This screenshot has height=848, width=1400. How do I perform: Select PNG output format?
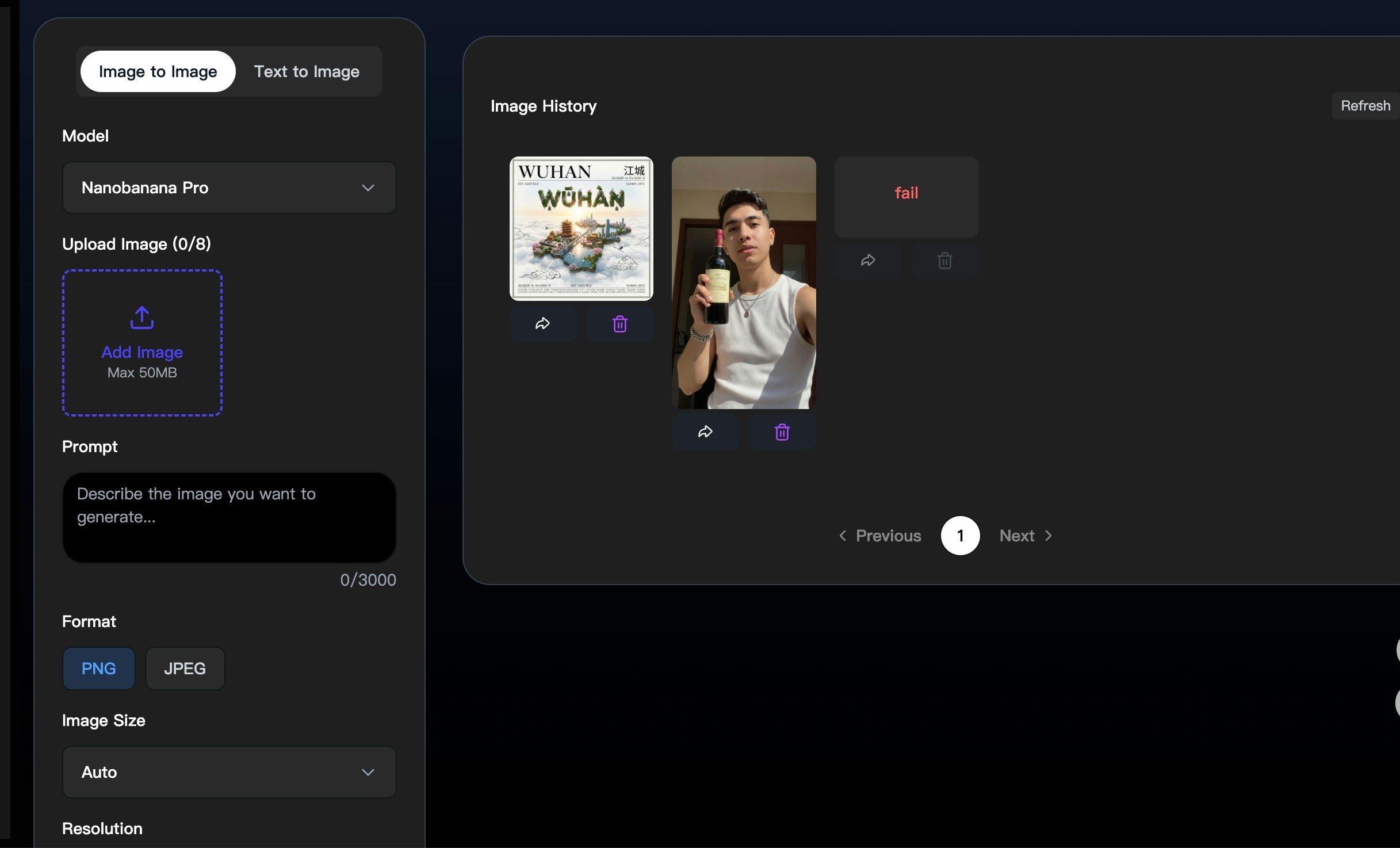tap(98, 668)
